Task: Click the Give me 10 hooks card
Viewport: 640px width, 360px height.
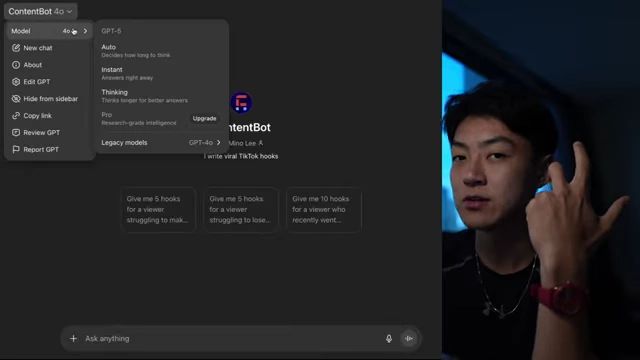Action: pos(324,209)
